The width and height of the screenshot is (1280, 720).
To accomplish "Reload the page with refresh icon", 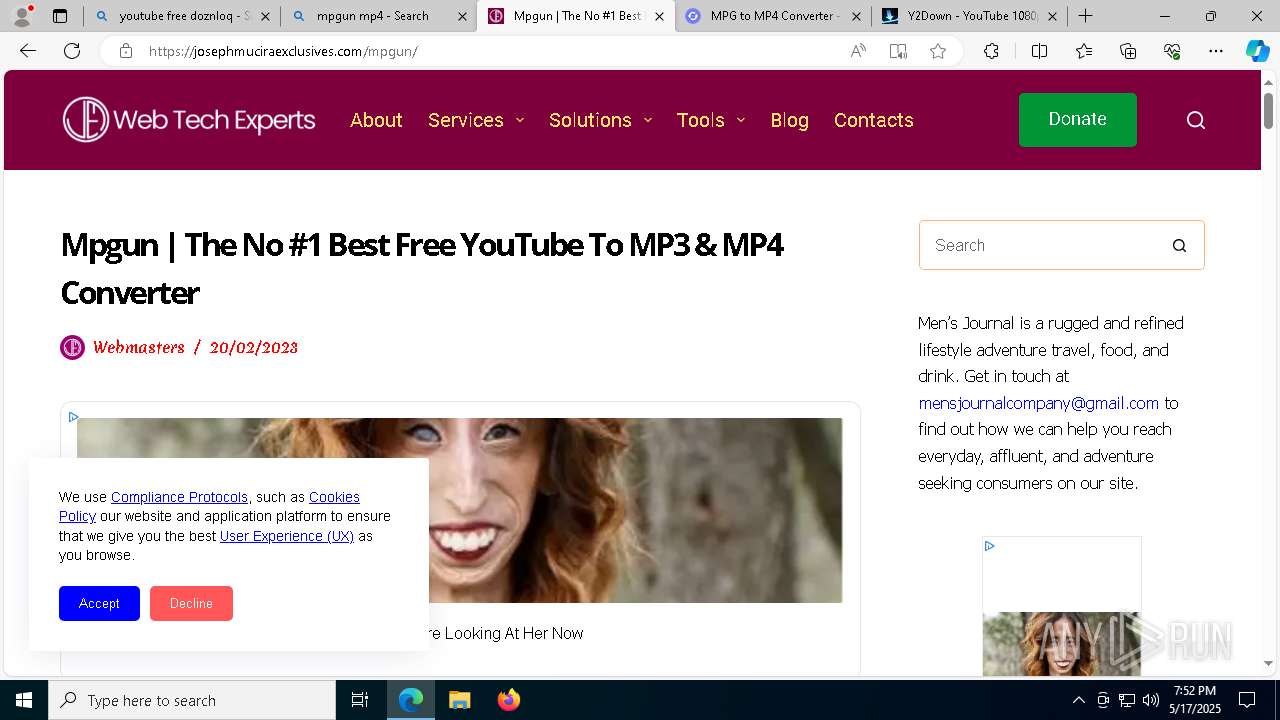I will pyautogui.click(x=72, y=51).
